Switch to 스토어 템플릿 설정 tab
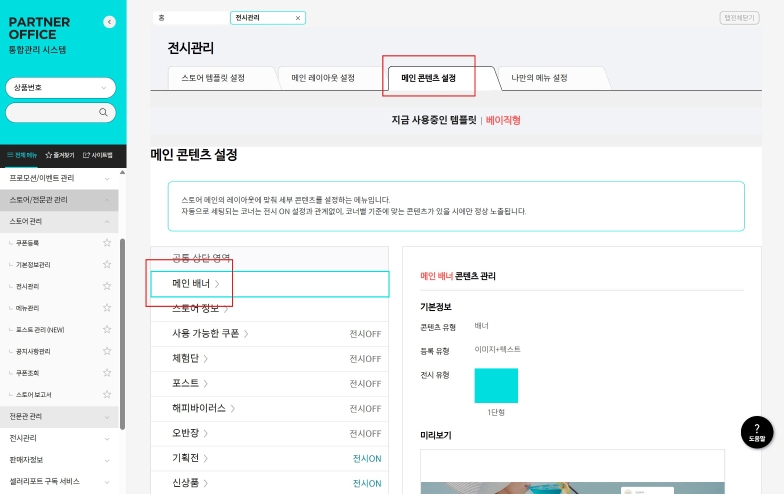The image size is (784, 494). point(213,78)
